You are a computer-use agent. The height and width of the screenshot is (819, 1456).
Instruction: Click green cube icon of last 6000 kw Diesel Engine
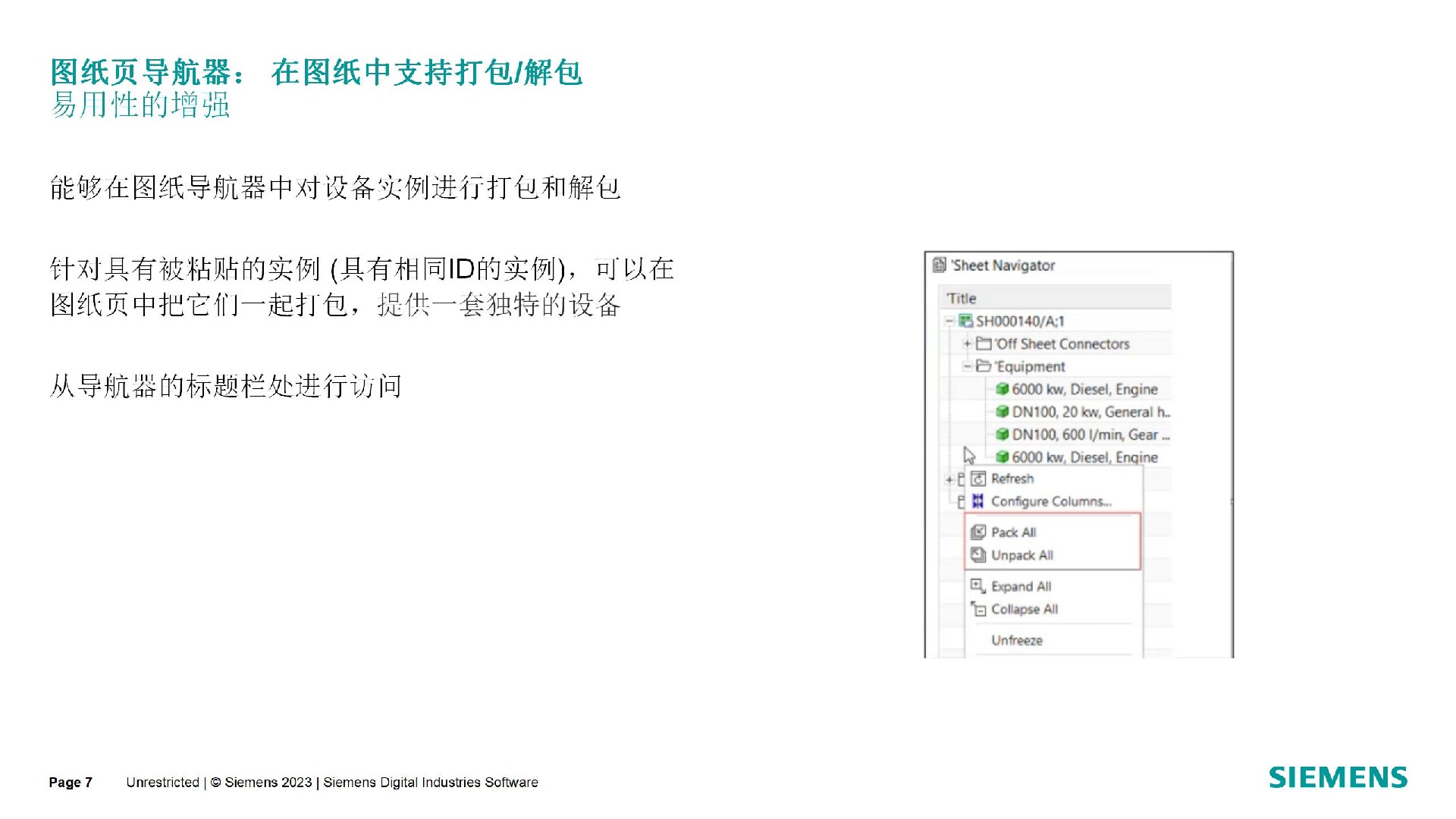coord(1003,457)
